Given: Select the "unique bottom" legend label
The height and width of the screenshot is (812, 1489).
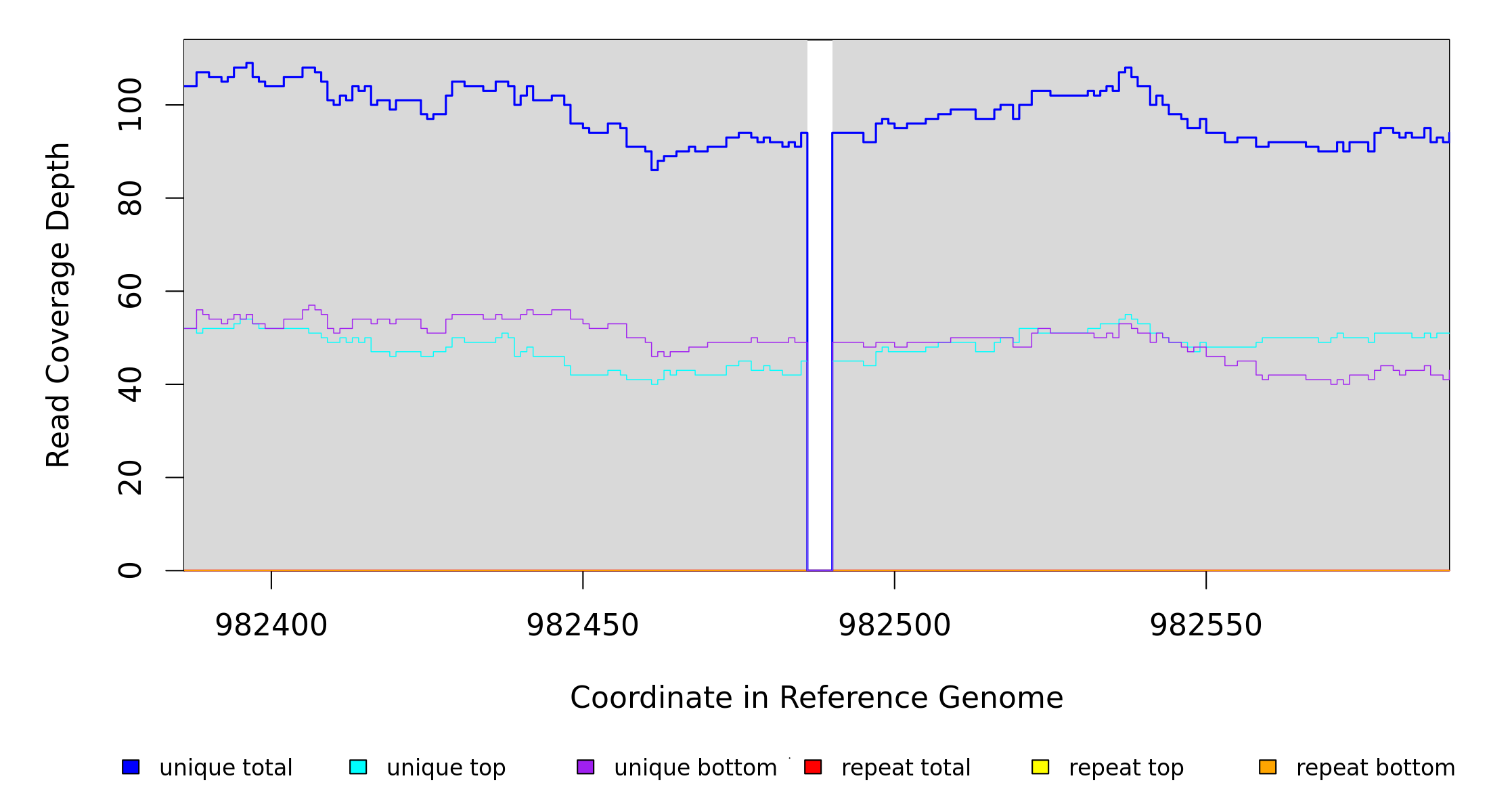Looking at the screenshot, I should tap(695, 768).
